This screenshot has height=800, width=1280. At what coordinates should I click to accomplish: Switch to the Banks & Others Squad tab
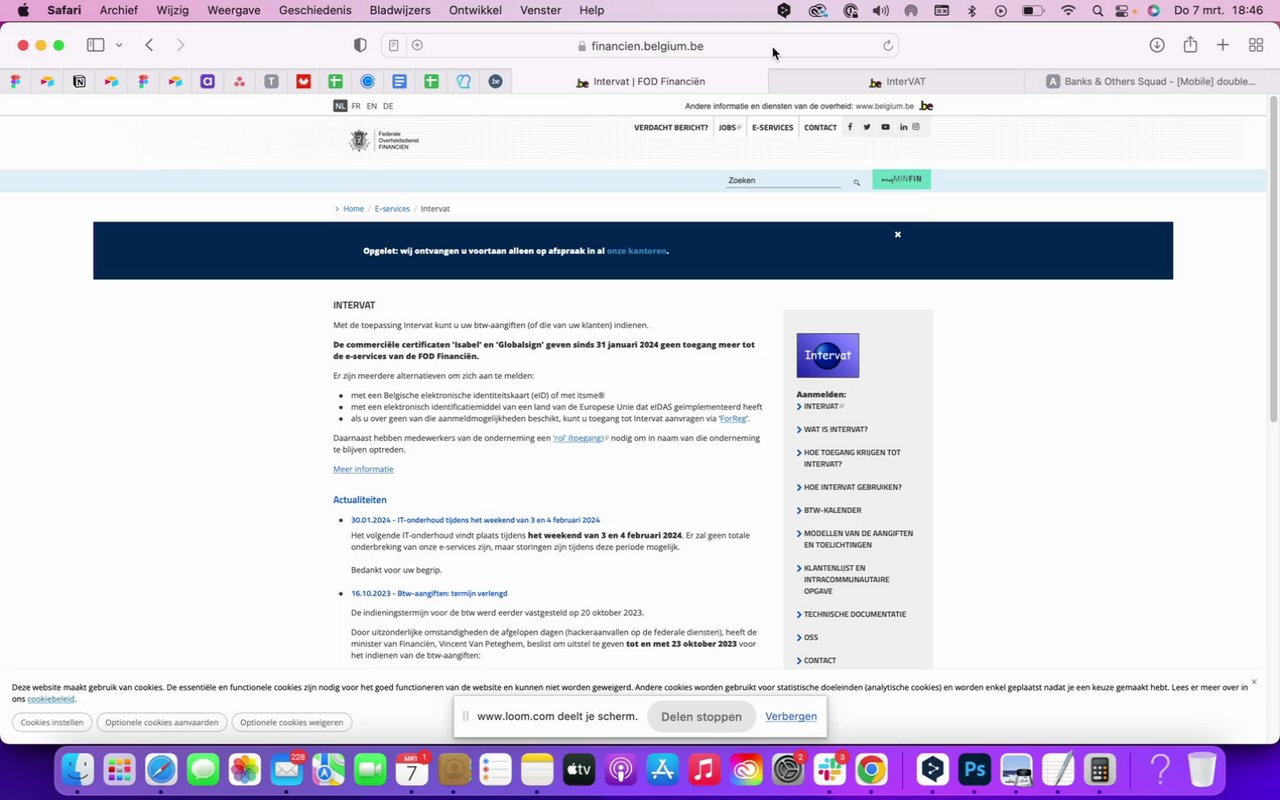point(1152,82)
